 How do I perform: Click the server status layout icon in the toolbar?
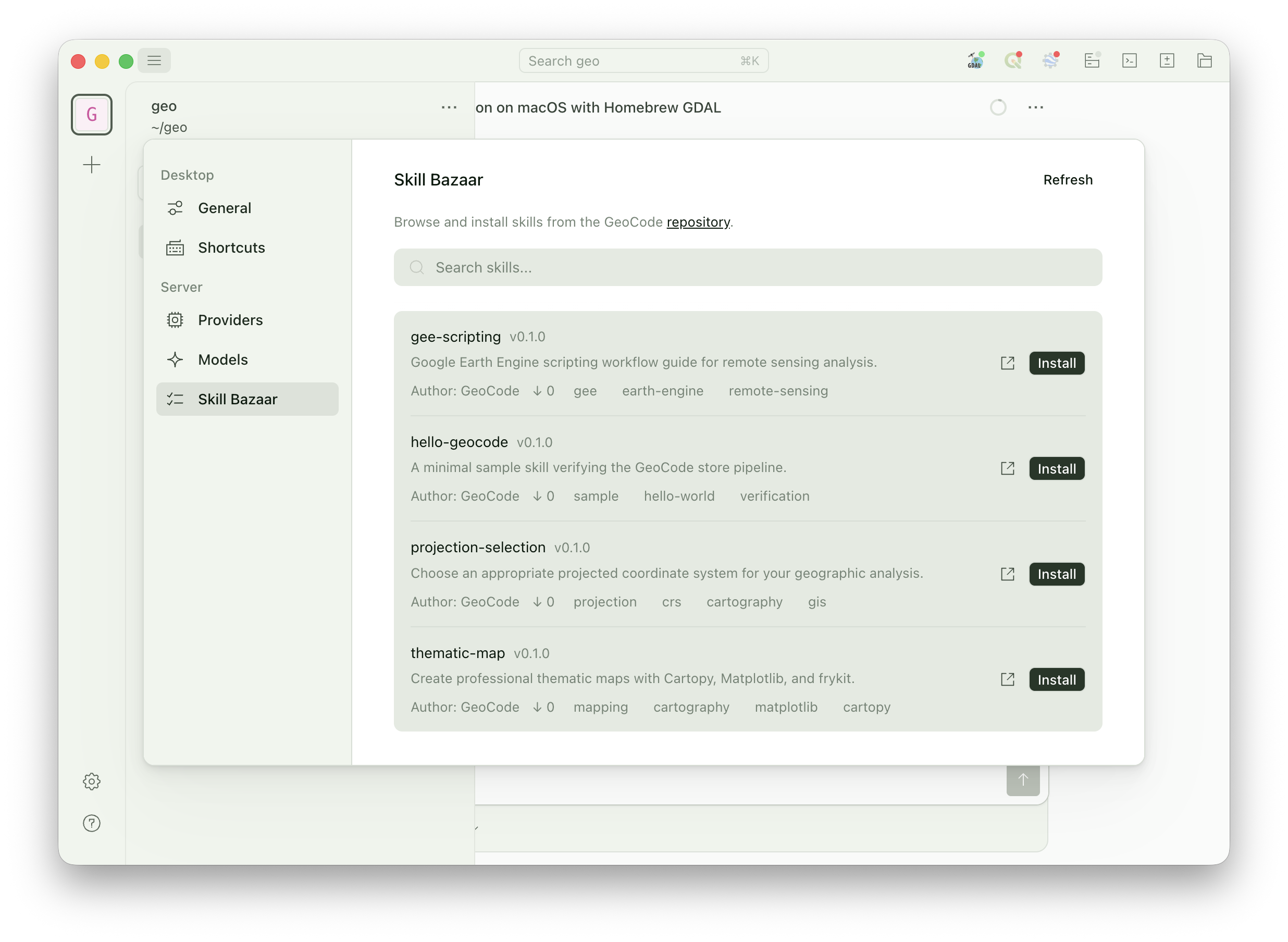point(1092,60)
